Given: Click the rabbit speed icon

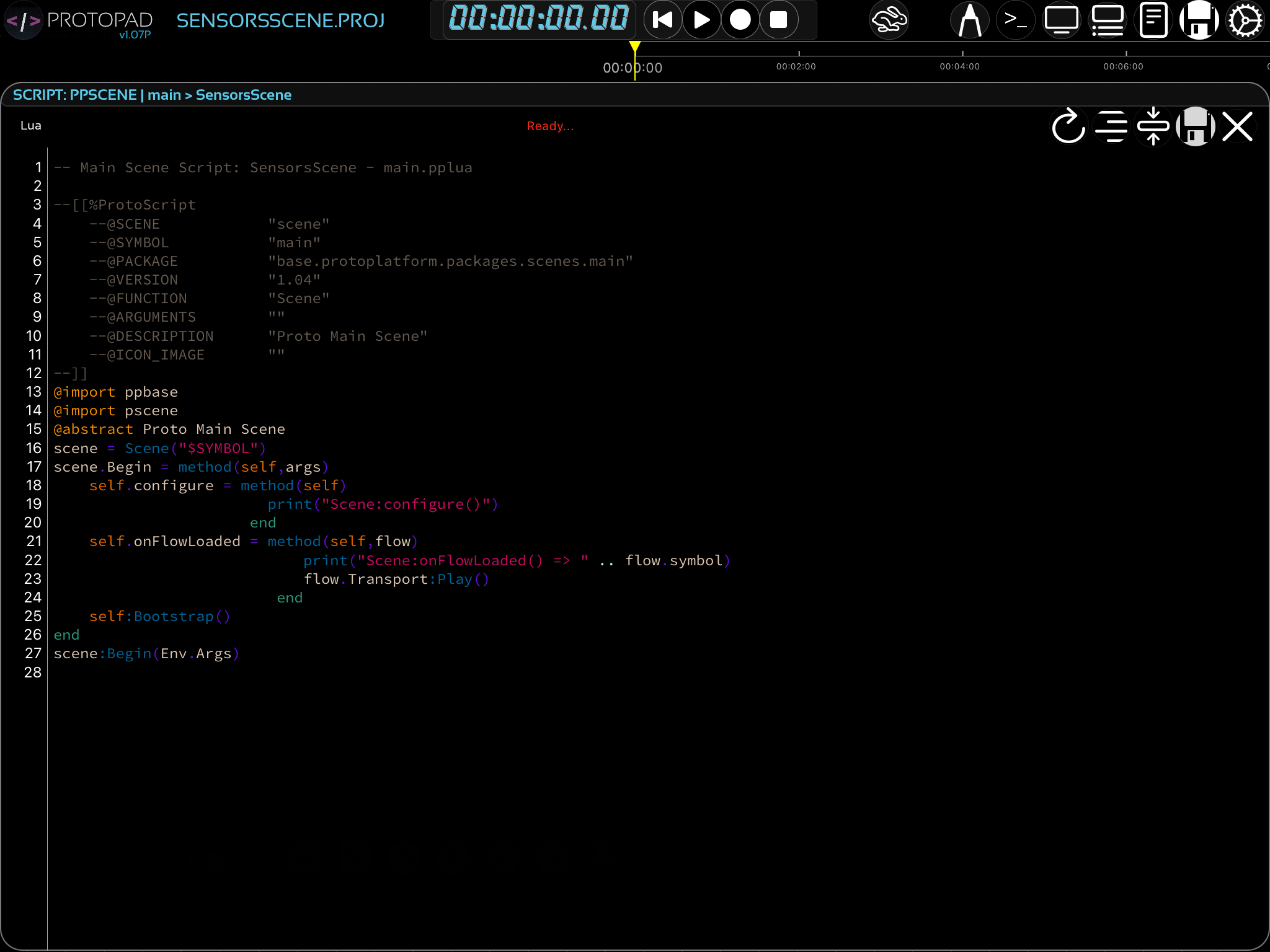Looking at the screenshot, I should coord(889,20).
